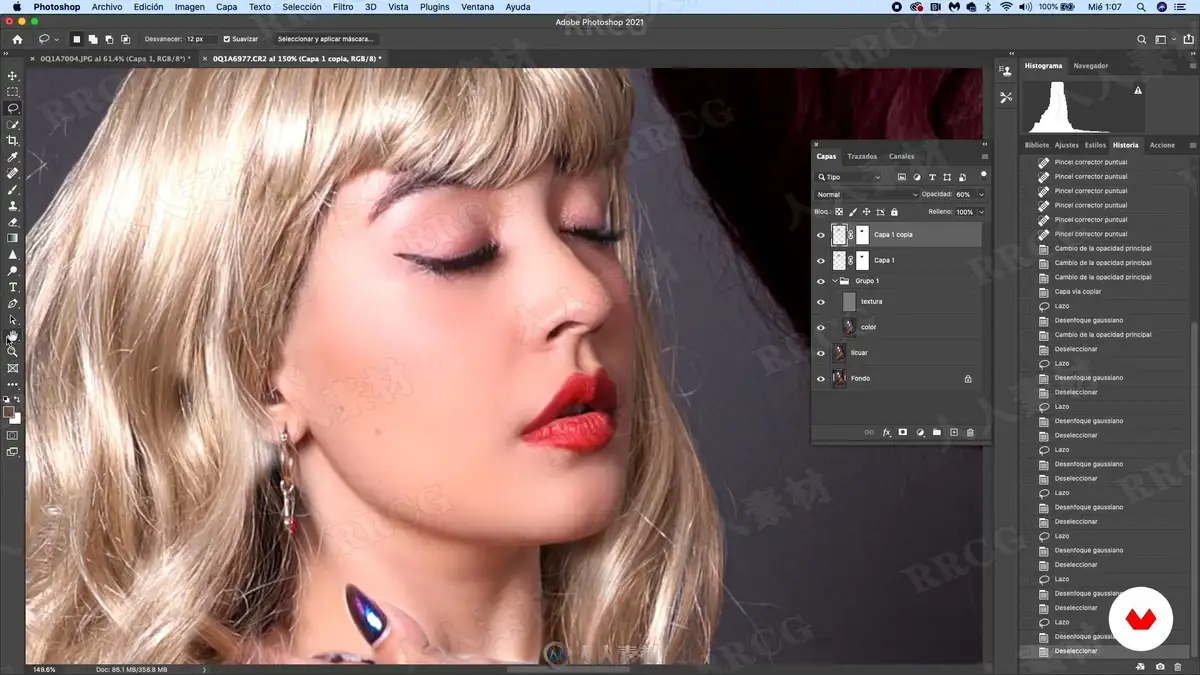Pick the Eraser tool
Screen dimensions: 1200x675
point(13,222)
